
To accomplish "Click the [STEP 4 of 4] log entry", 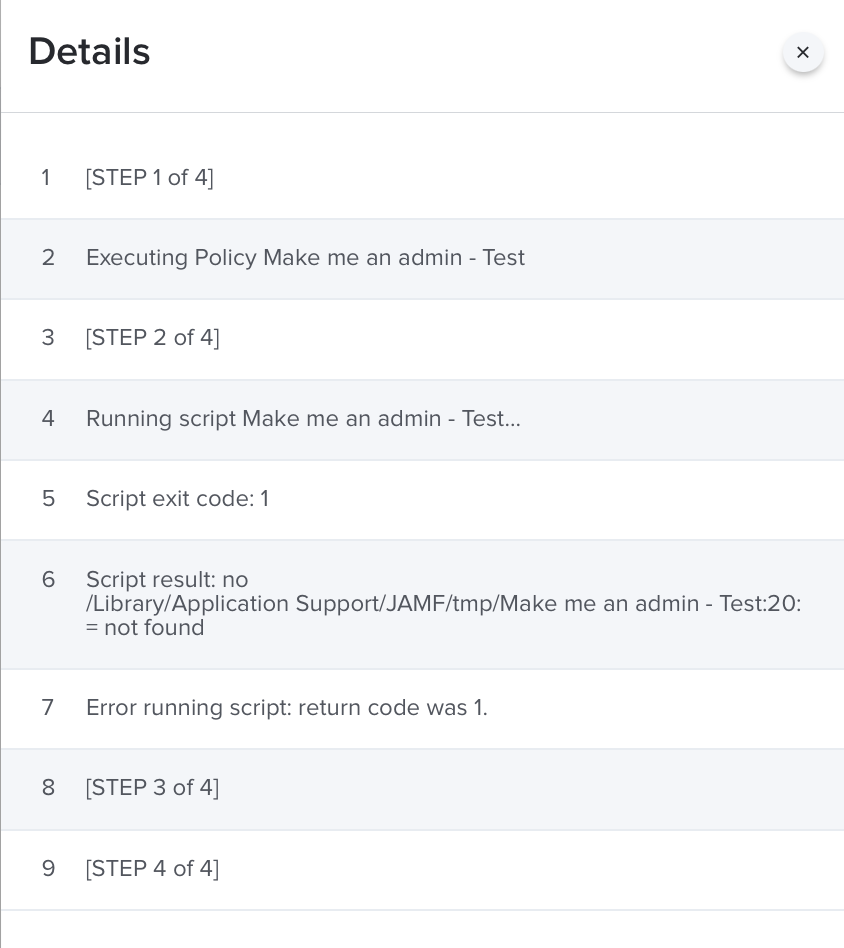I will pyautogui.click(x=152, y=869).
